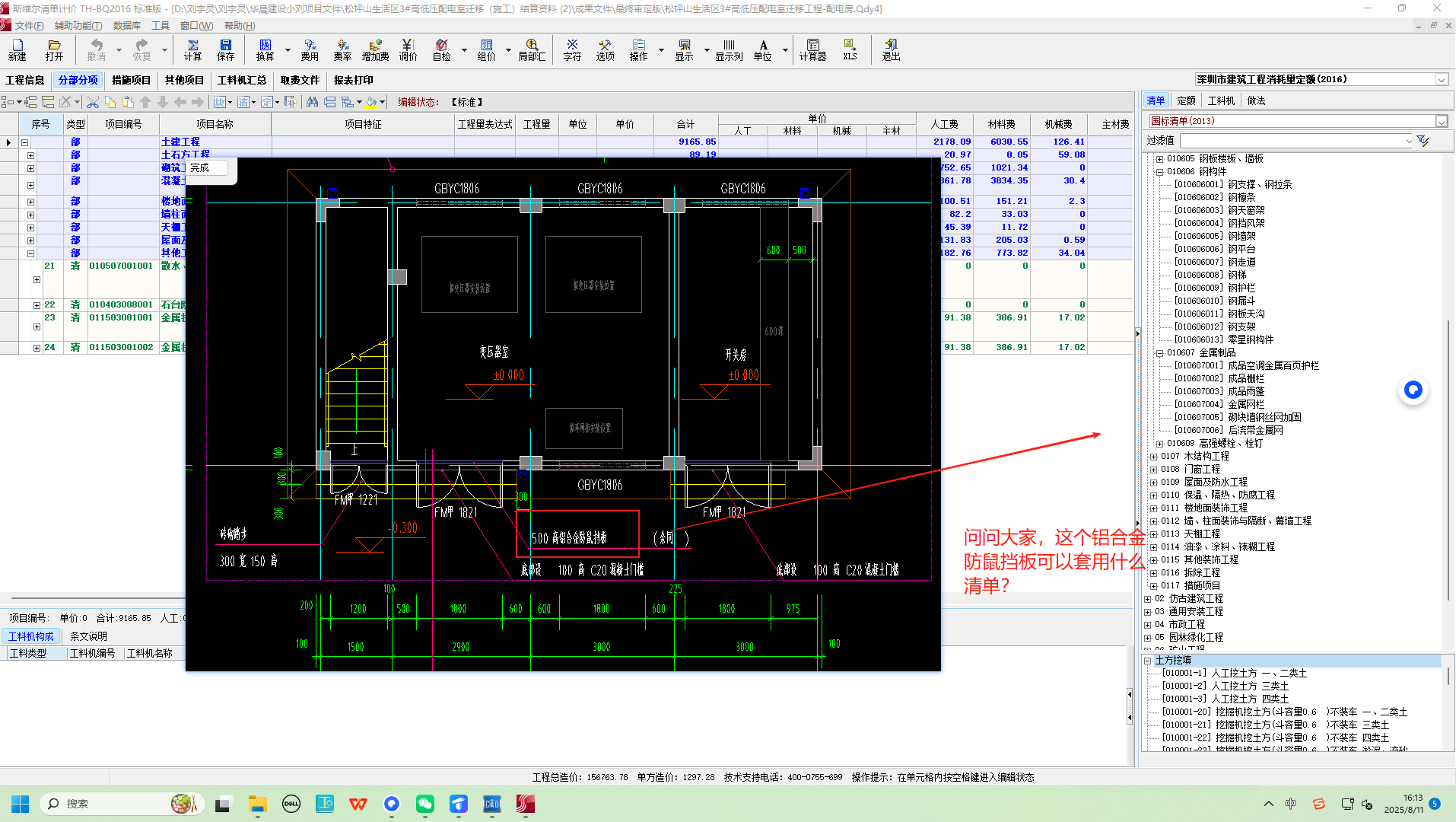Click the scissors cut icon
Screen dimensions: 1456x822
click(93, 102)
